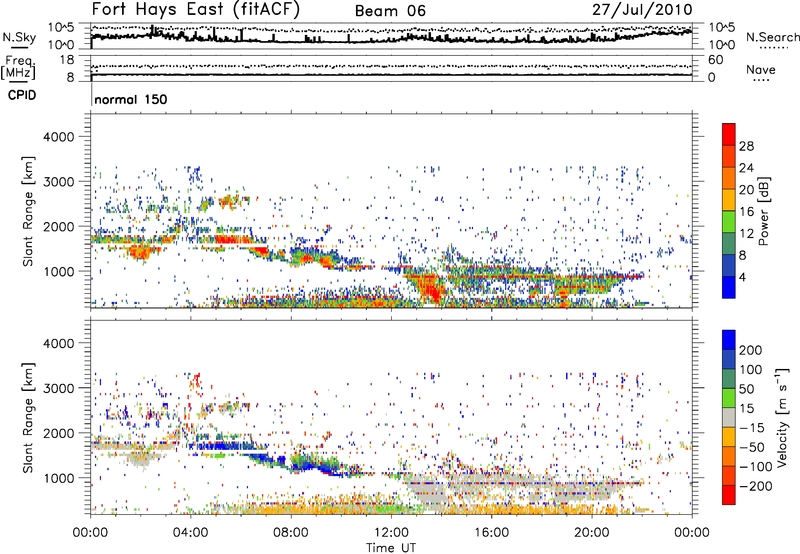Click the "CPID" row label
Screen dimensions: 800x554
pyautogui.click(x=22, y=95)
